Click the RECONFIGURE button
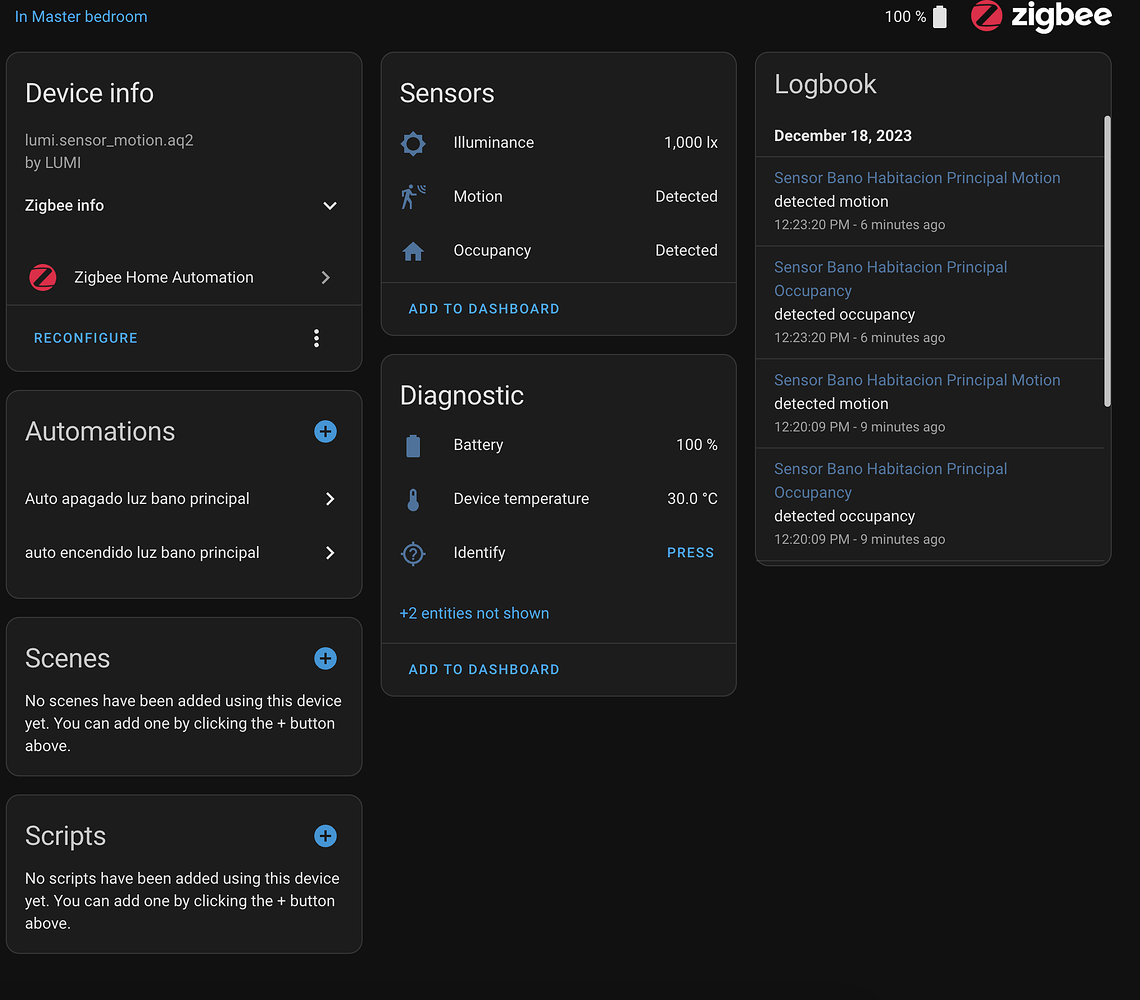1140x1000 pixels. 86,338
